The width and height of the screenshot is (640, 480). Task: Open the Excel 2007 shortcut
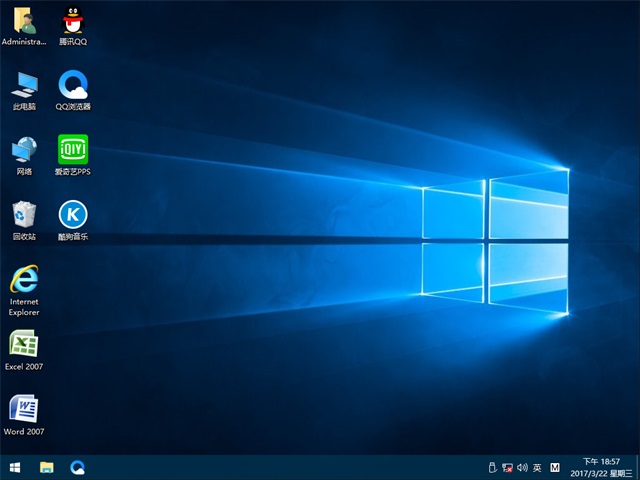(x=24, y=345)
